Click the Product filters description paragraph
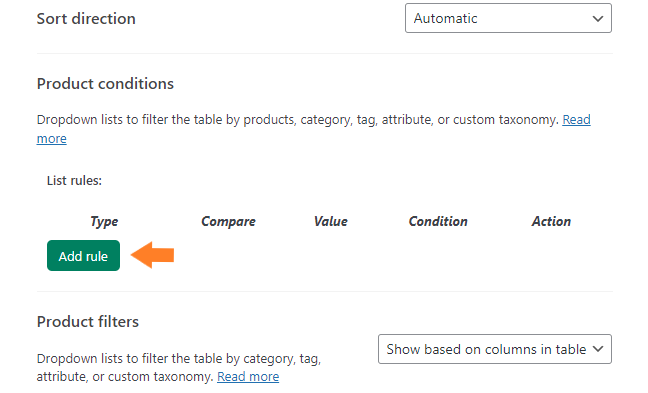Screen dimensions: 648x393 tap(179, 367)
